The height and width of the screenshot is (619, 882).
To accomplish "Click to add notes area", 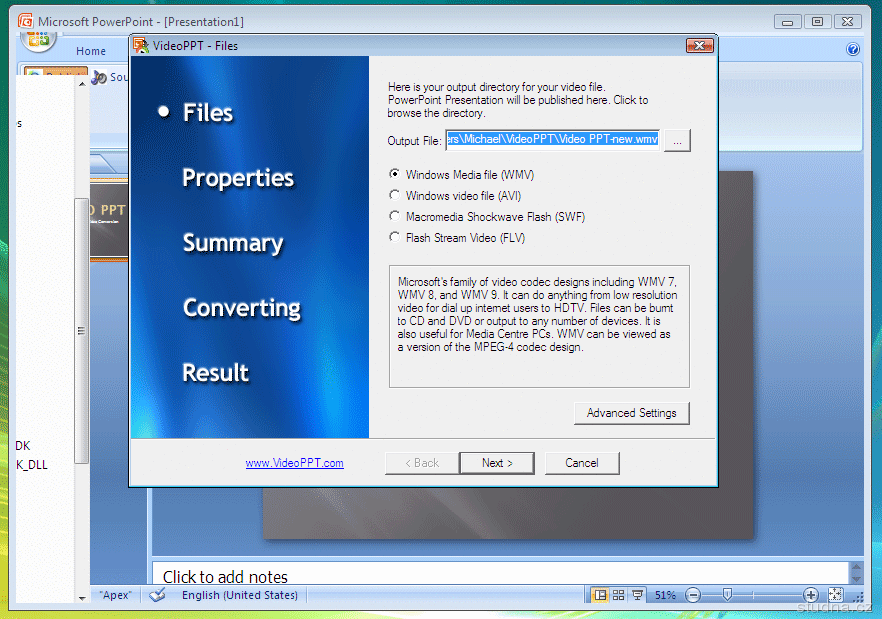I will click(500, 573).
